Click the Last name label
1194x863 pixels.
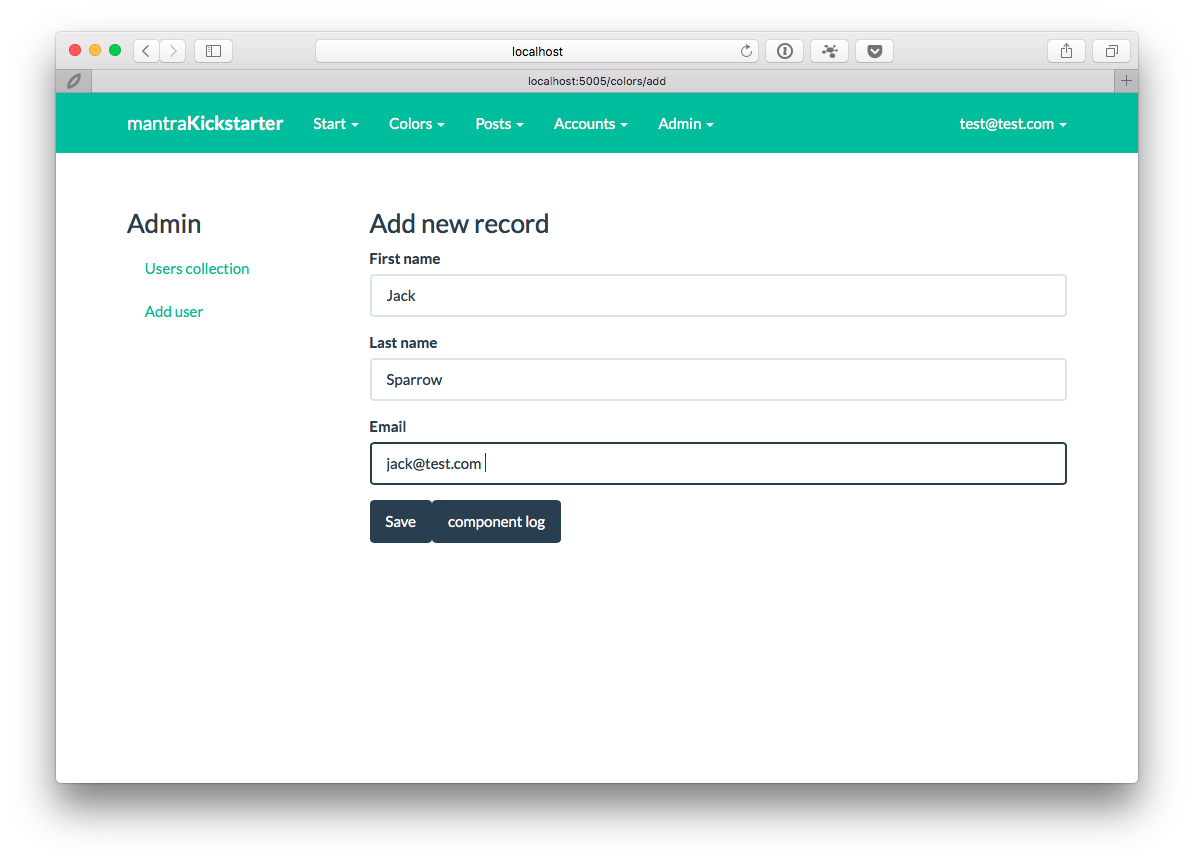point(403,343)
